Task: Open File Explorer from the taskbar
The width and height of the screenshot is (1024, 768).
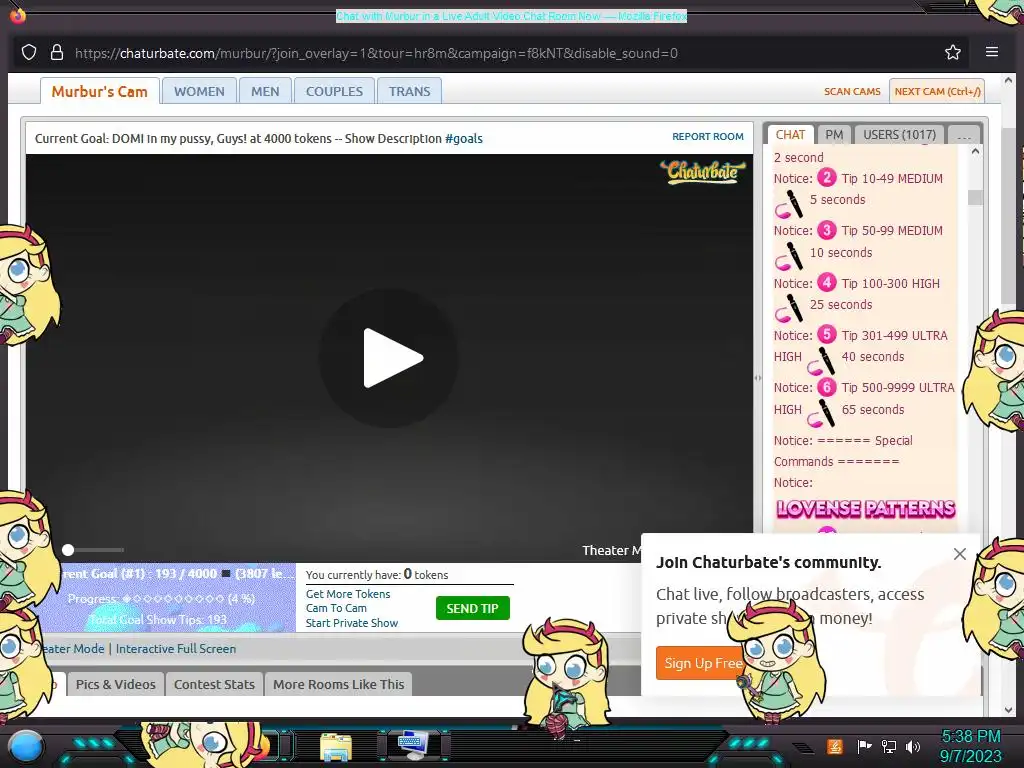Action: pyautogui.click(x=336, y=746)
